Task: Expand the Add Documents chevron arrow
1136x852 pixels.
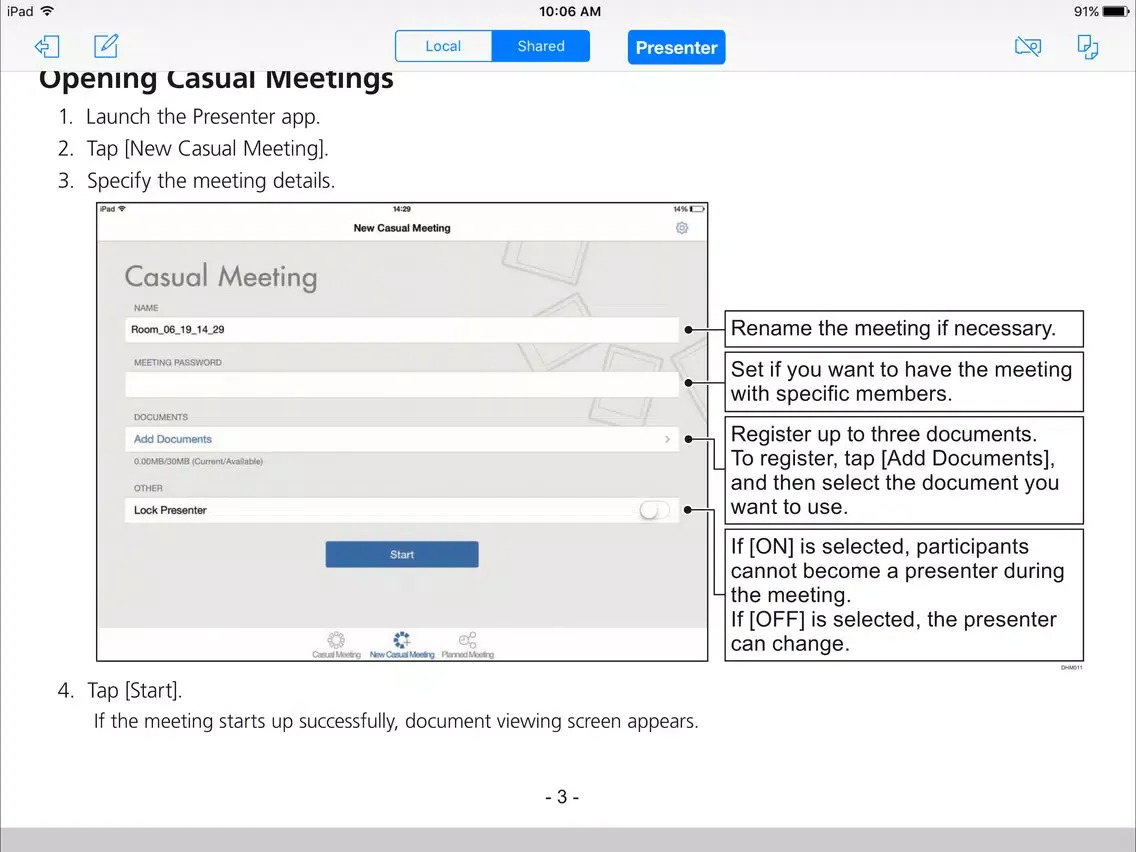Action: click(x=667, y=439)
